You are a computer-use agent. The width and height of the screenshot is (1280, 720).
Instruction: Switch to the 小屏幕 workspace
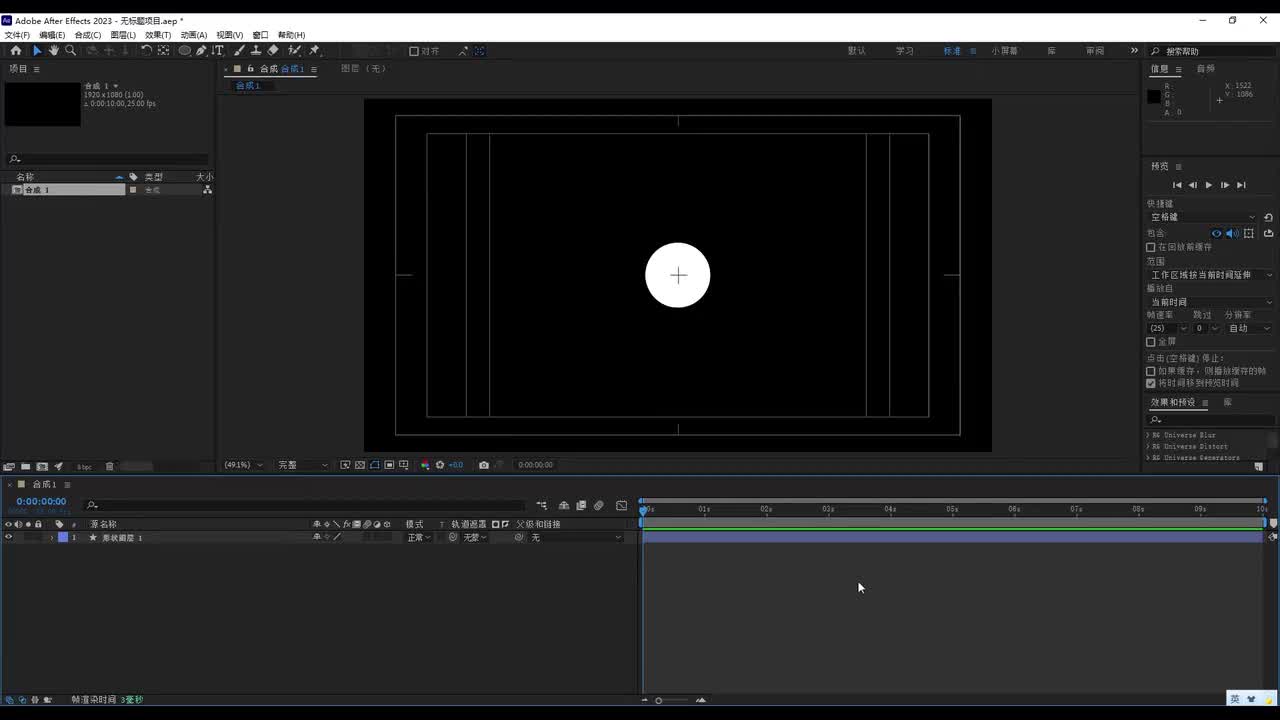click(x=1005, y=51)
